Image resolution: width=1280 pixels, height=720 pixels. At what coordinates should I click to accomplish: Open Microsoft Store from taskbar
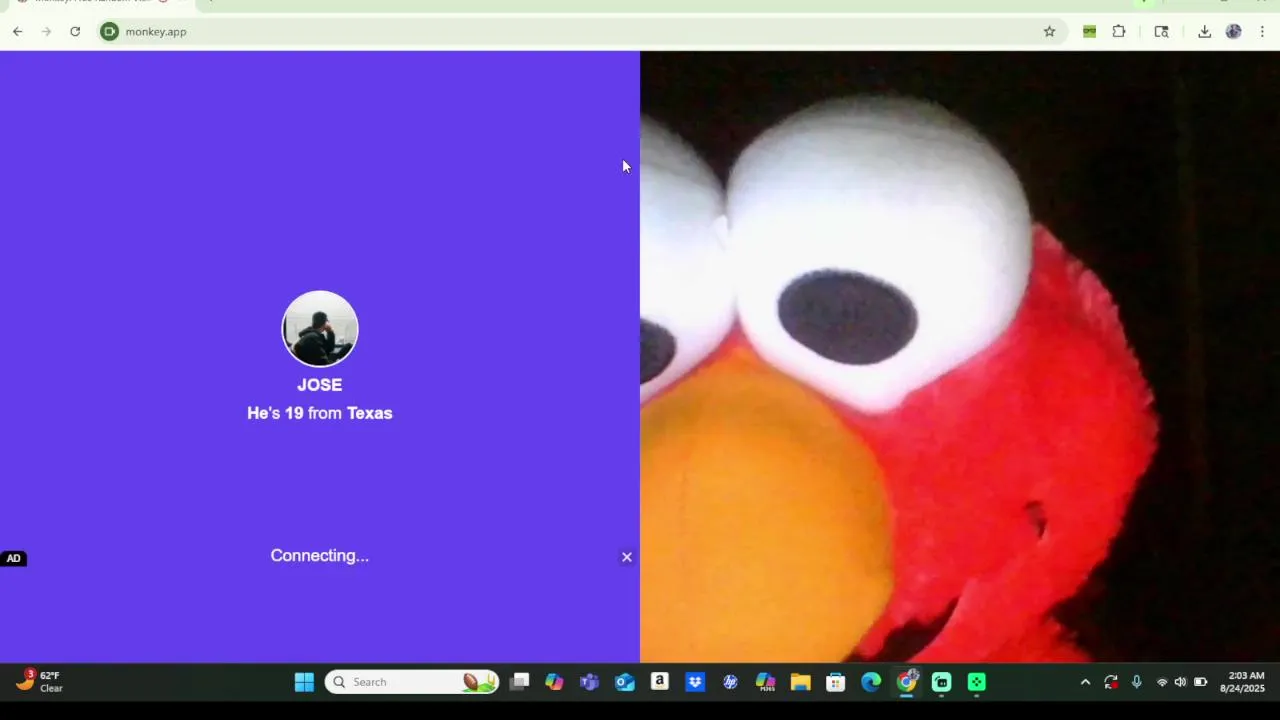click(836, 682)
